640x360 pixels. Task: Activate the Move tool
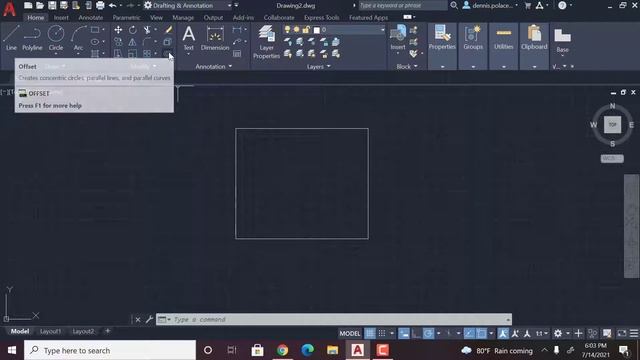coord(118,30)
